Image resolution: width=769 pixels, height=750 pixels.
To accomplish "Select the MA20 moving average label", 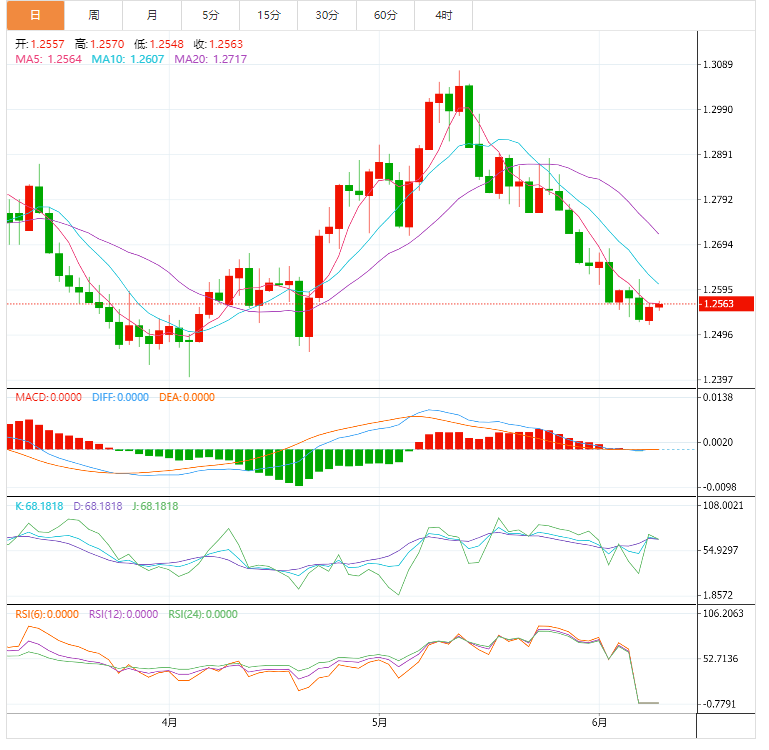I will coord(211,59).
